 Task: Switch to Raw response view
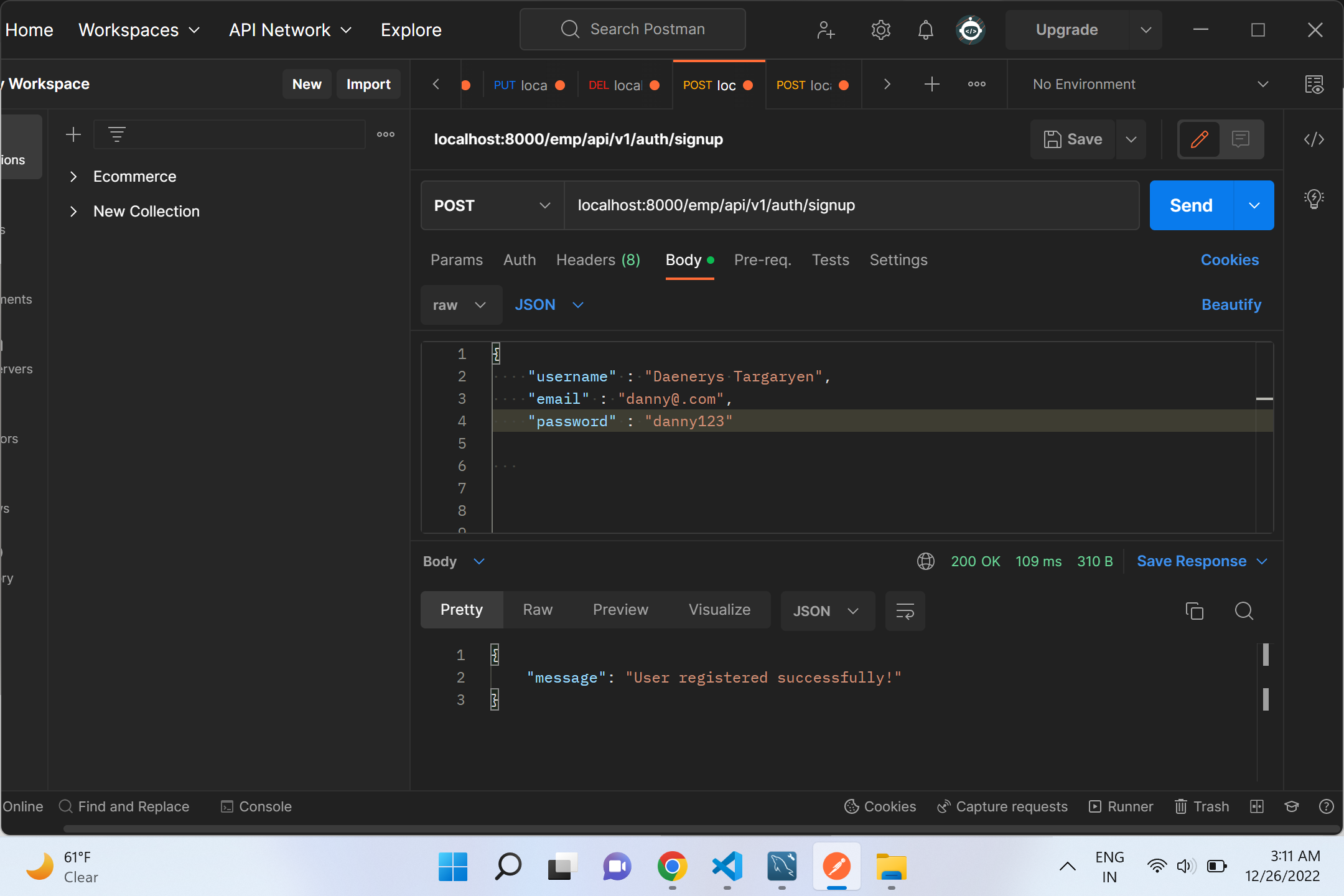coord(537,610)
